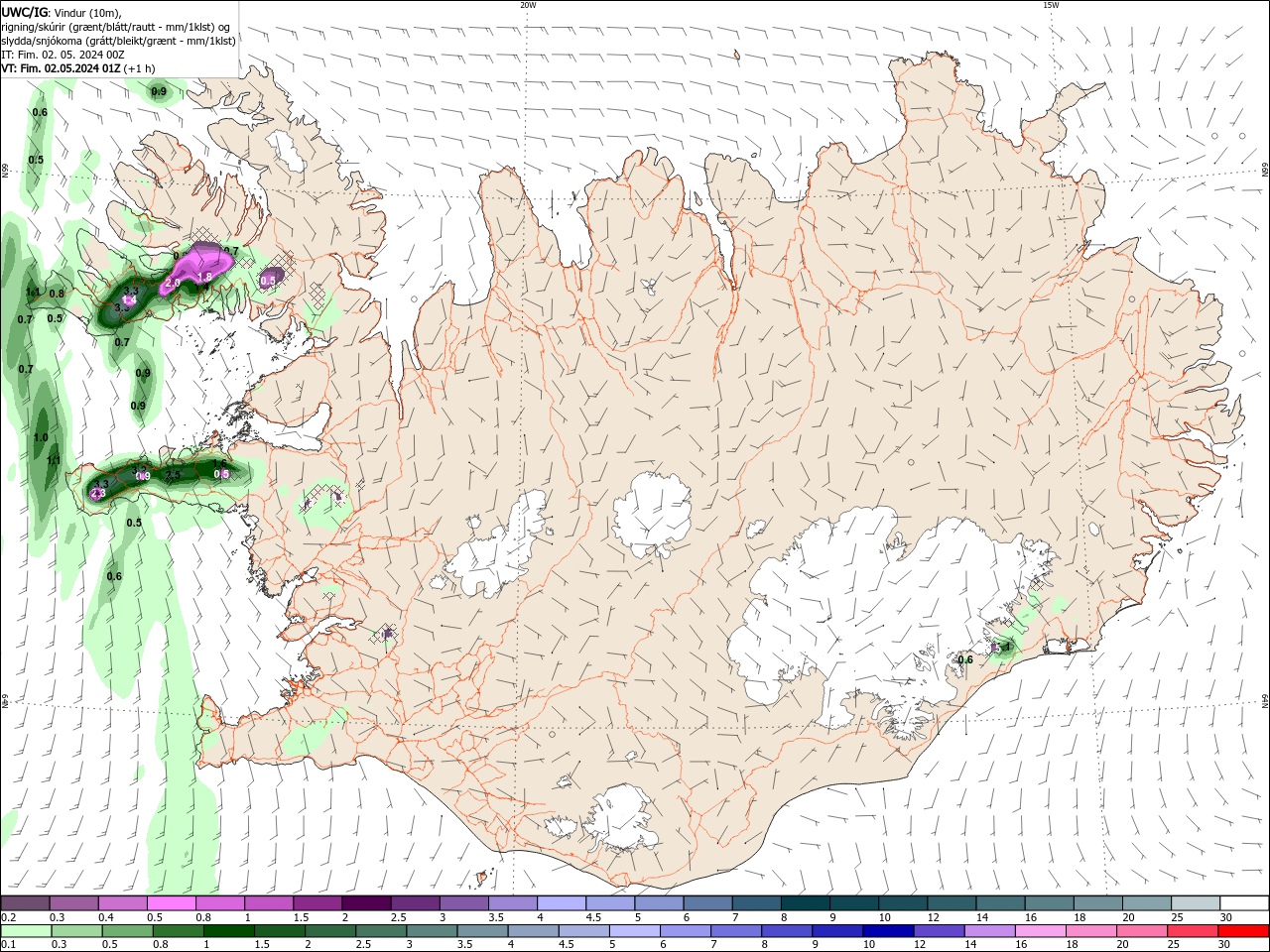This screenshot has height=952, width=1270.
Task: Pick the bright red 30 swatch in lower legend
Action: point(1242,930)
